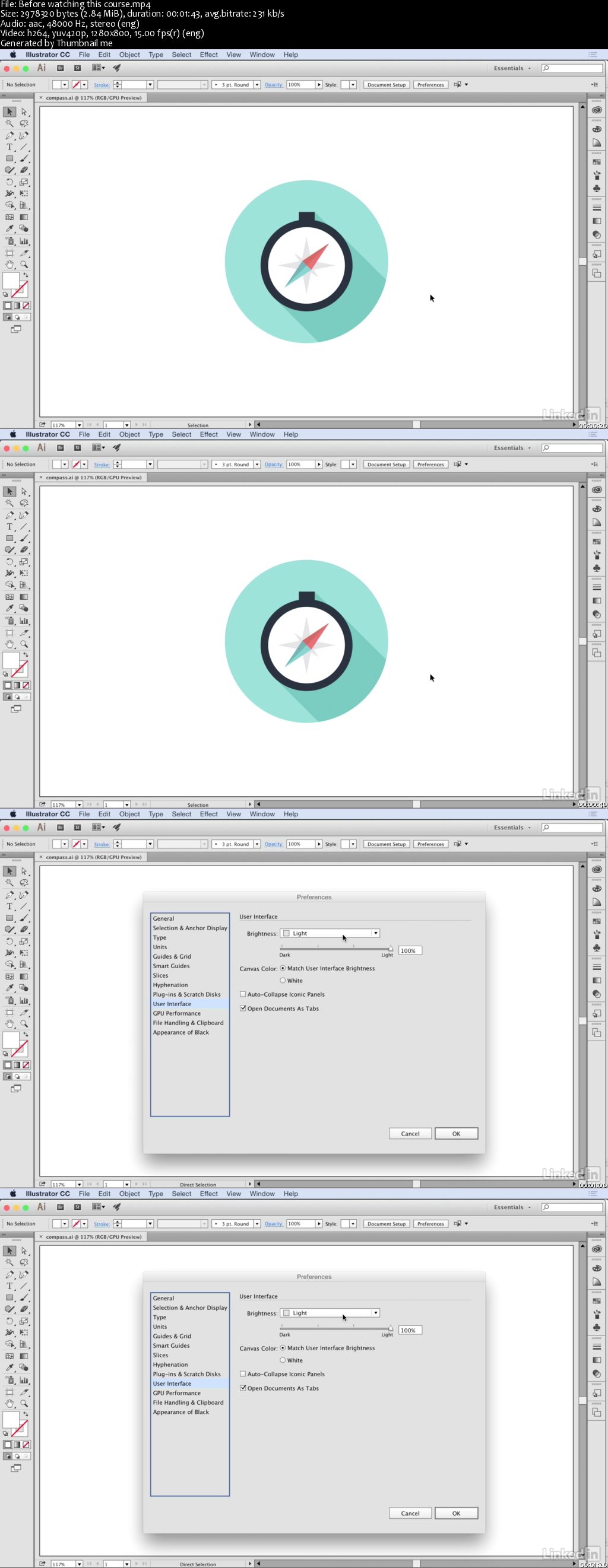Expand the 3 pt. Round brush dropdown in the top frame
The image size is (608, 1568).
coord(257,85)
